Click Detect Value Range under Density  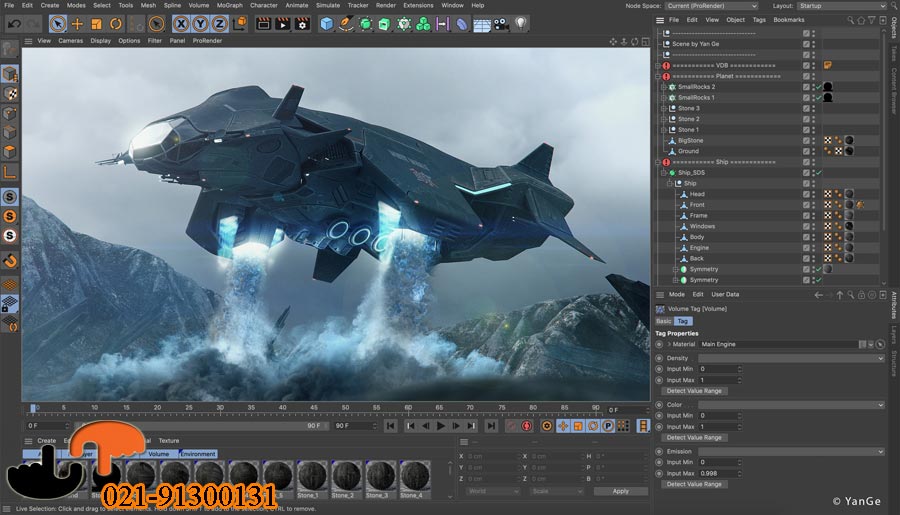click(x=694, y=391)
